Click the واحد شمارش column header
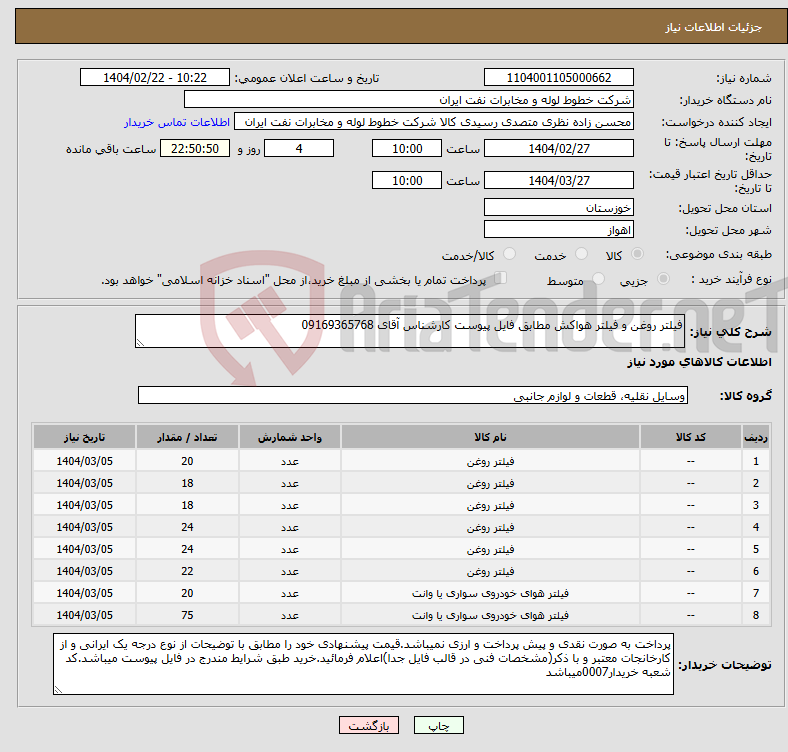Viewport: 788px width, 752px height. pyautogui.click(x=290, y=437)
